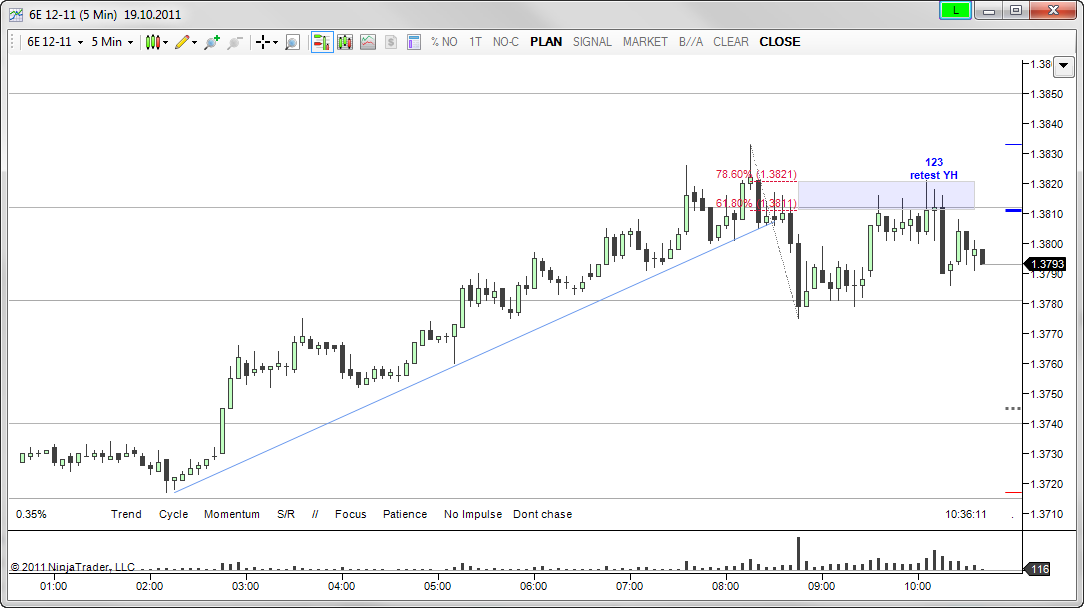Expand the drawing tools dropdown arrow
Screen dimensions: 1084x608
tap(194, 43)
